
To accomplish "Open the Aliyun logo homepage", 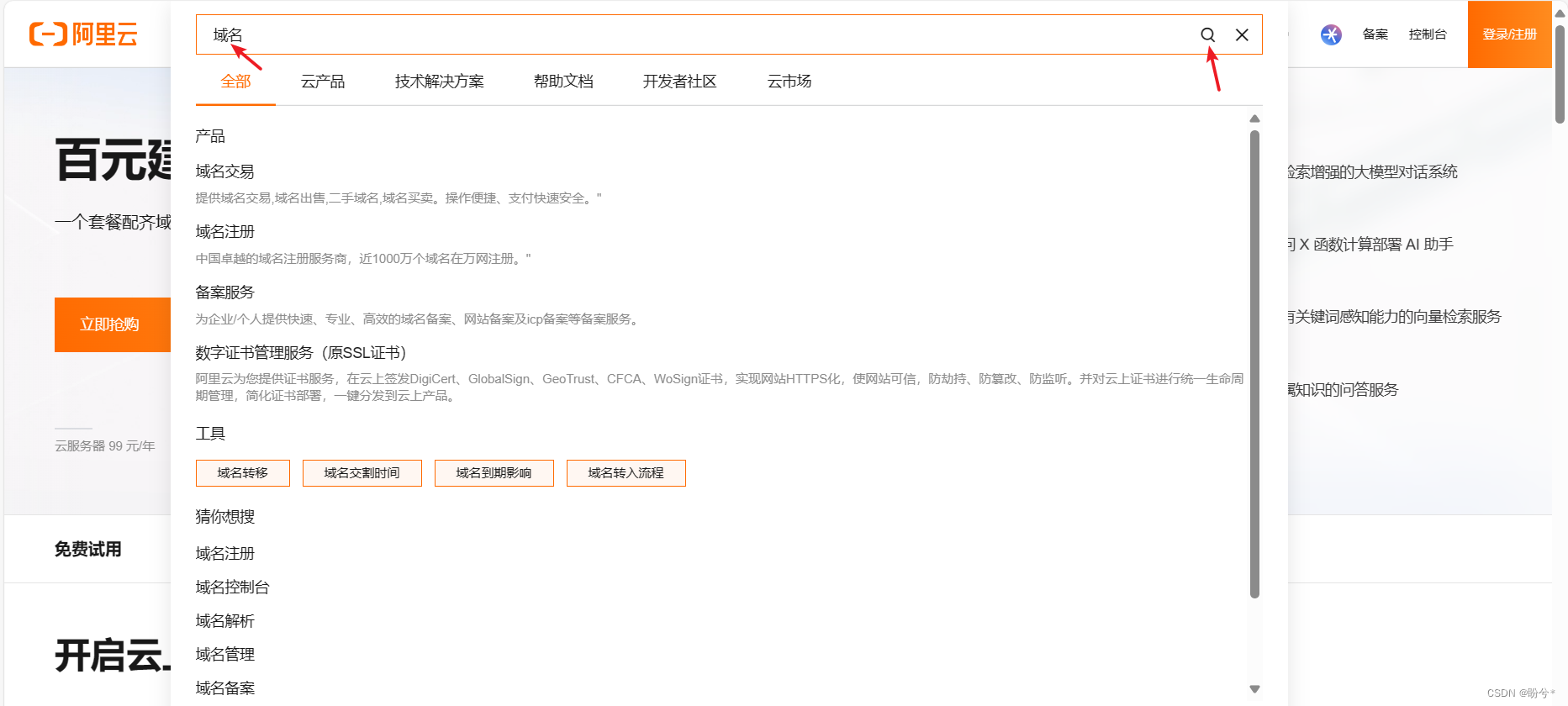I will click(83, 34).
